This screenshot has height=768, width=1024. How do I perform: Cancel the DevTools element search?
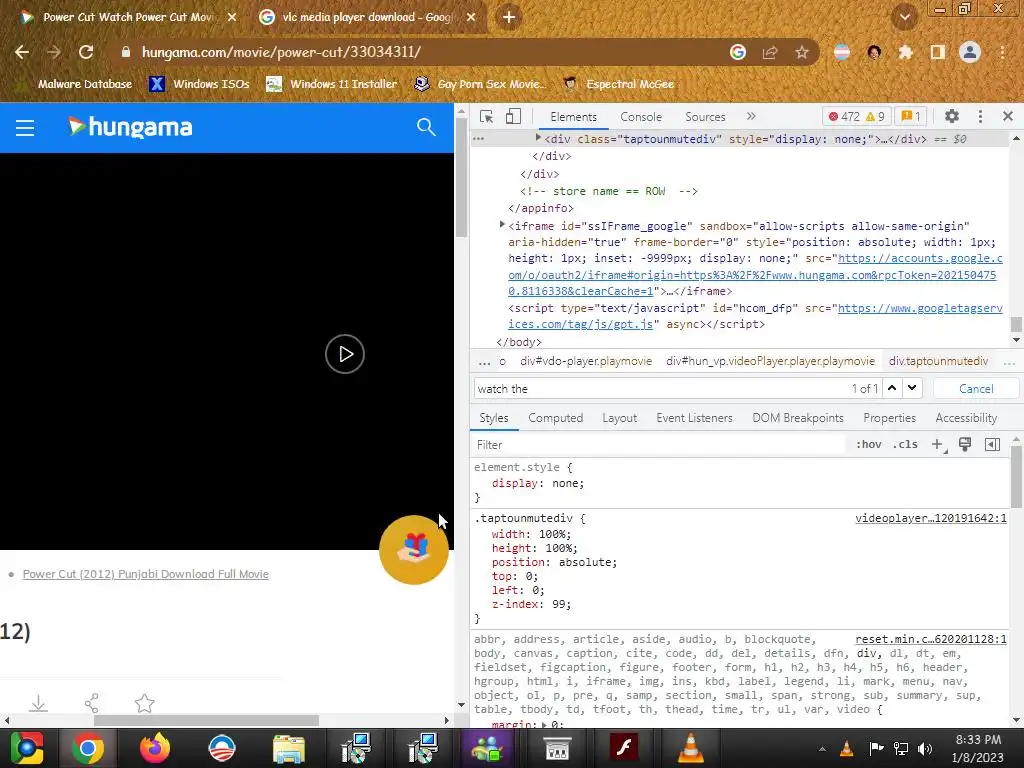tap(976, 389)
